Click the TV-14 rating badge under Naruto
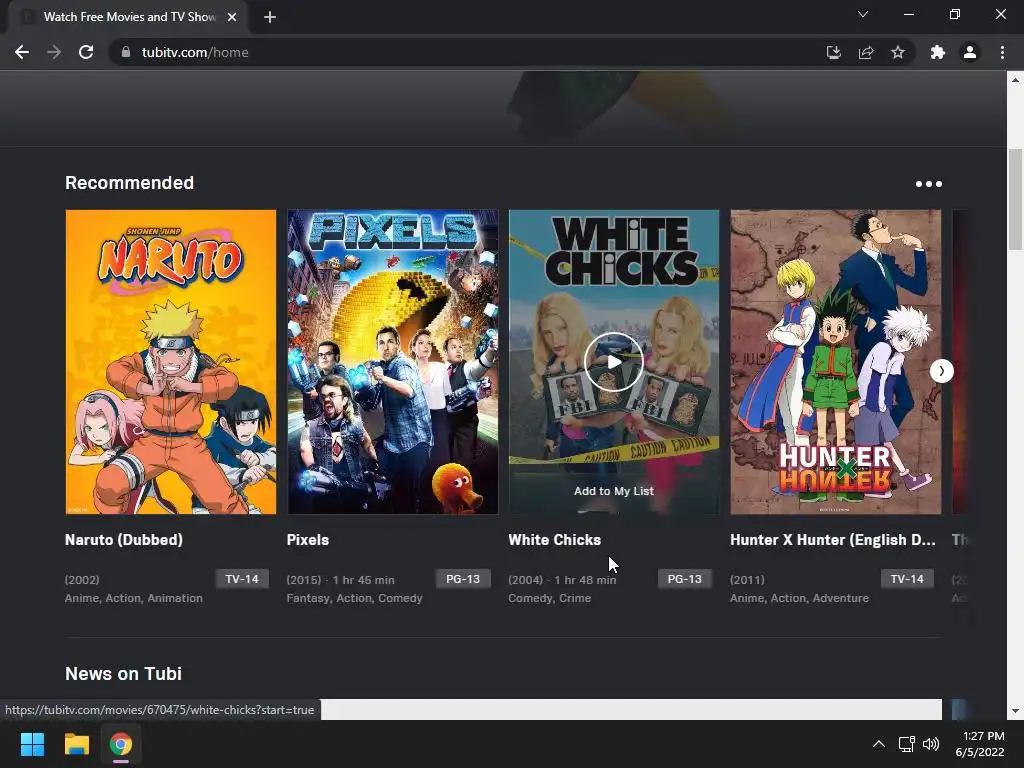Image resolution: width=1024 pixels, height=768 pixels. [242, 579]
